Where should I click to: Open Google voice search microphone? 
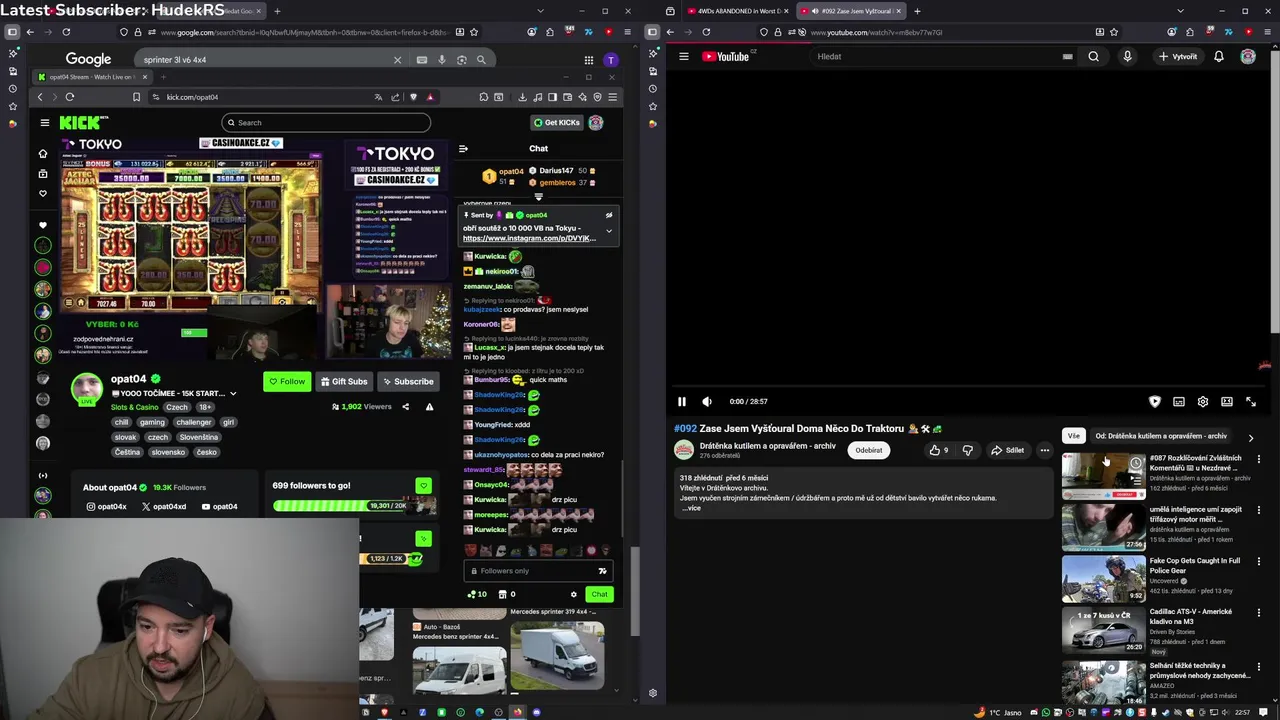[x=442, y=60]
